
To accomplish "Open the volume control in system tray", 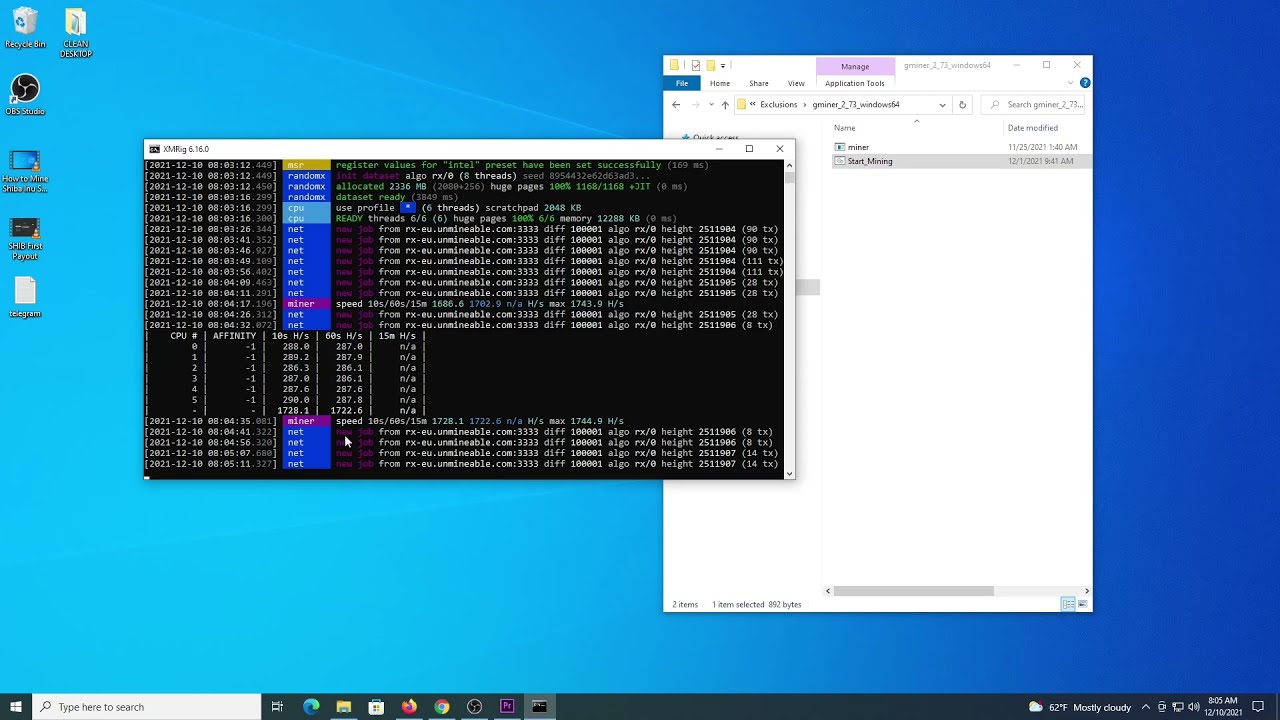I will (1194, 707).
